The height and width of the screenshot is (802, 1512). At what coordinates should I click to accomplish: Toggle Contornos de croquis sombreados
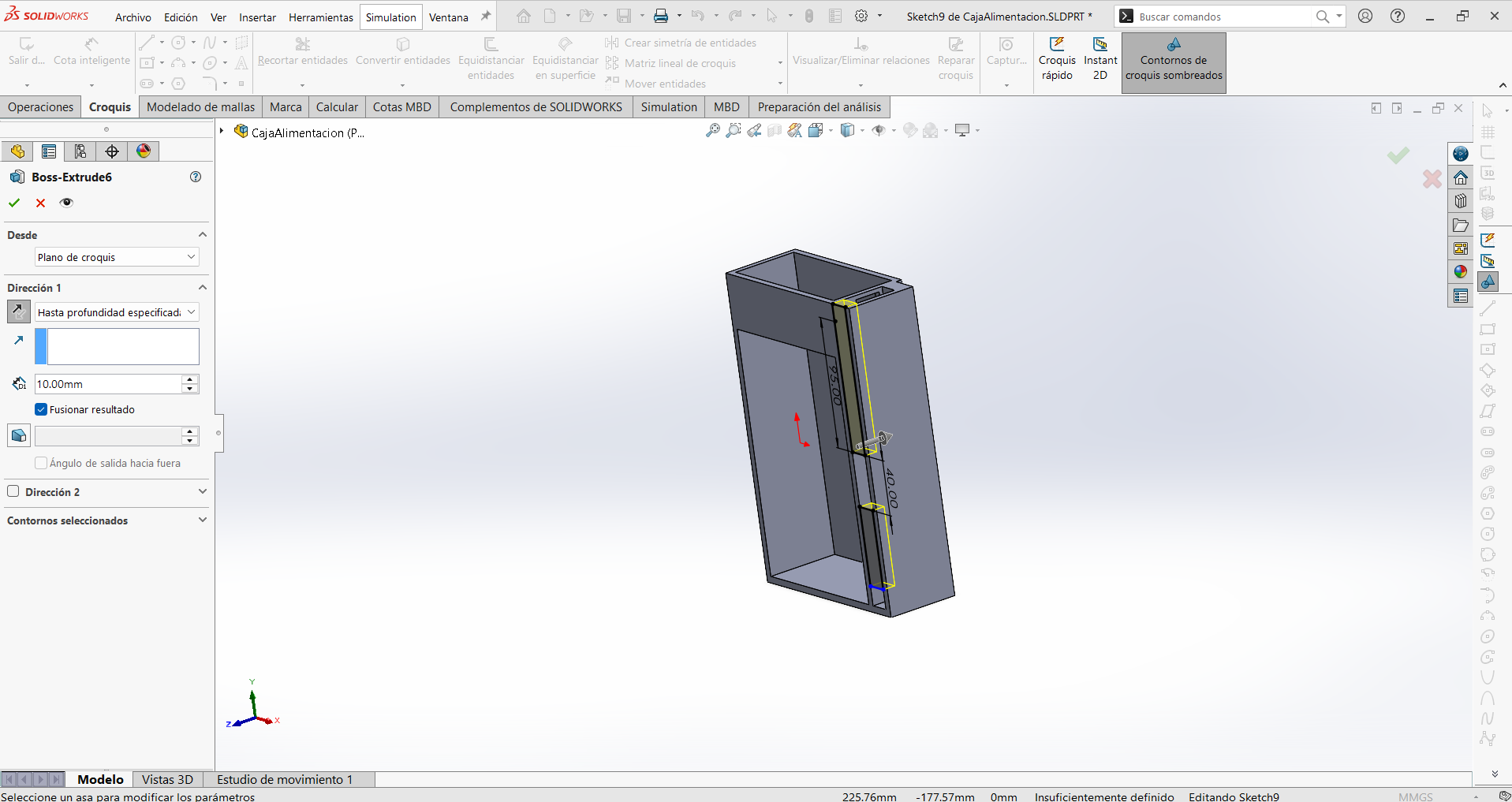point(1174,62)
